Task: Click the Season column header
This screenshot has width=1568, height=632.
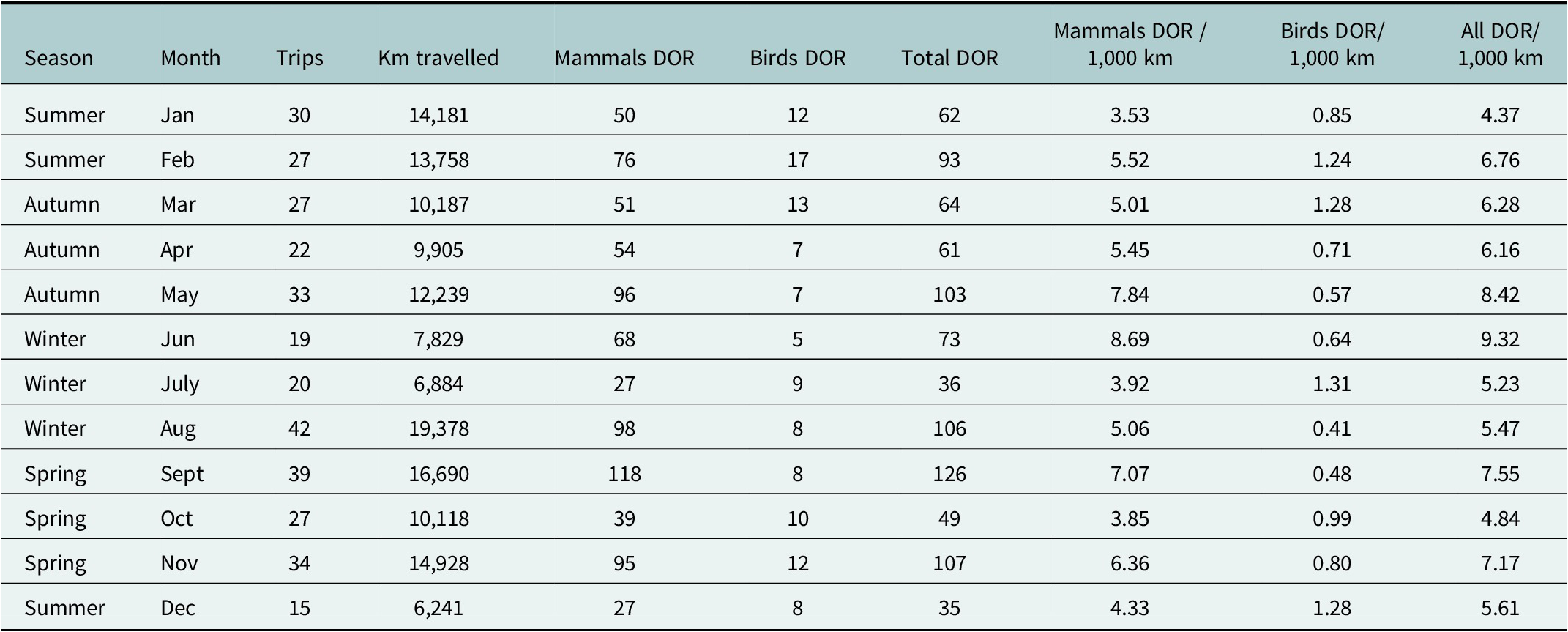Action: tap(59, 58)
